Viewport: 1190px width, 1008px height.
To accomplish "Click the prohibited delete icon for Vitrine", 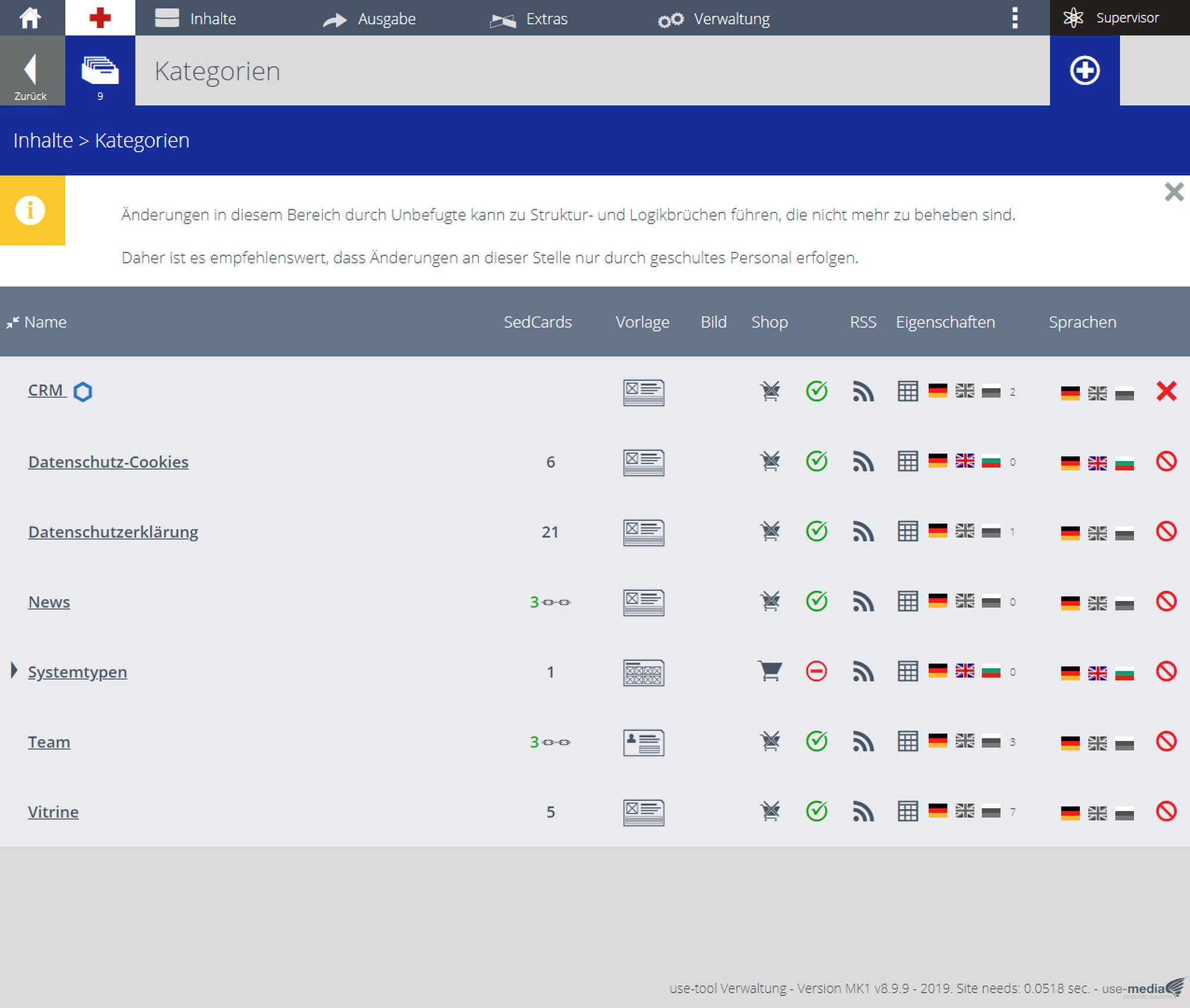I will click(x=1166, y=811).
